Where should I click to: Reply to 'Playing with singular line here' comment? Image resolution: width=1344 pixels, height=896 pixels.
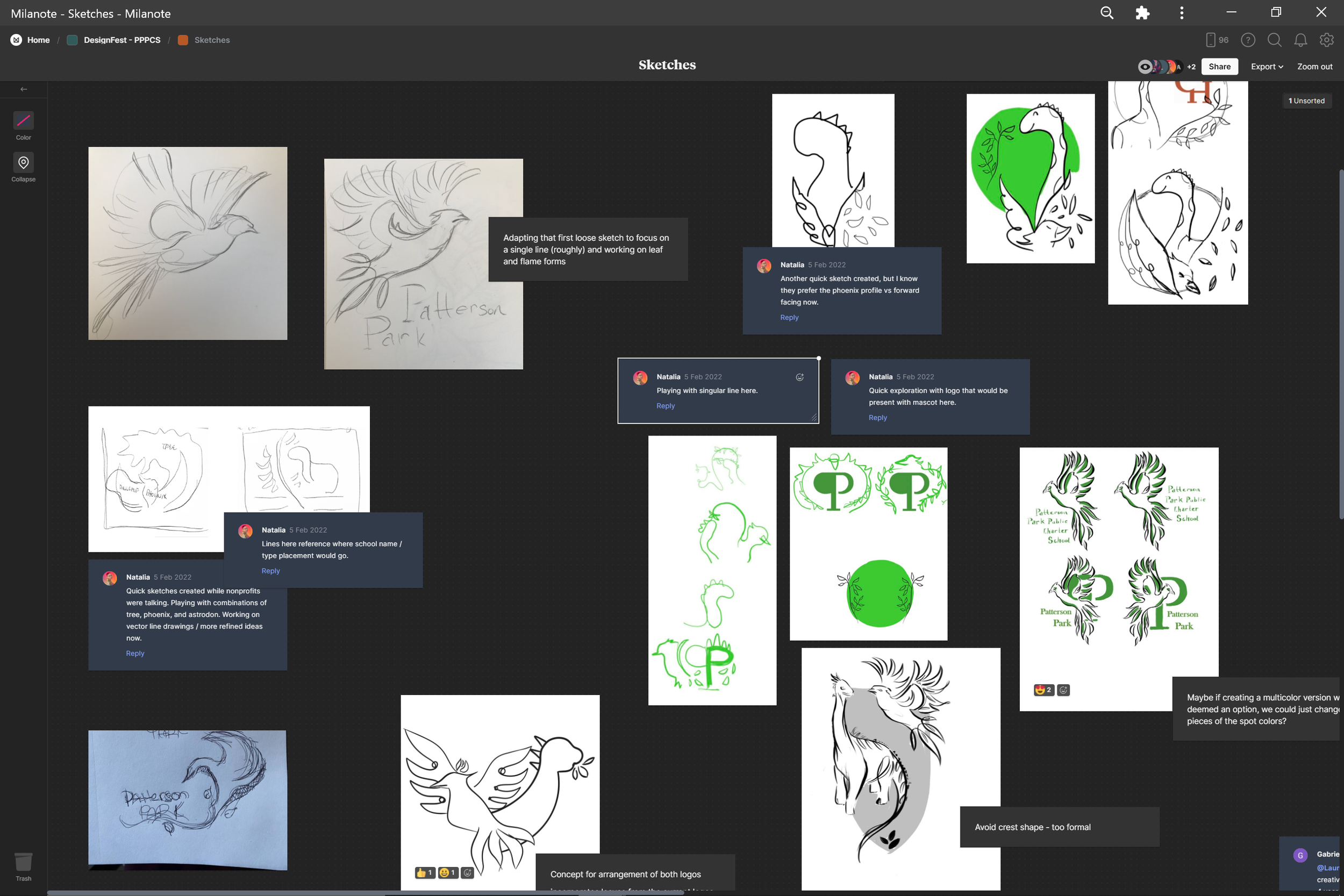click(665, 406)
